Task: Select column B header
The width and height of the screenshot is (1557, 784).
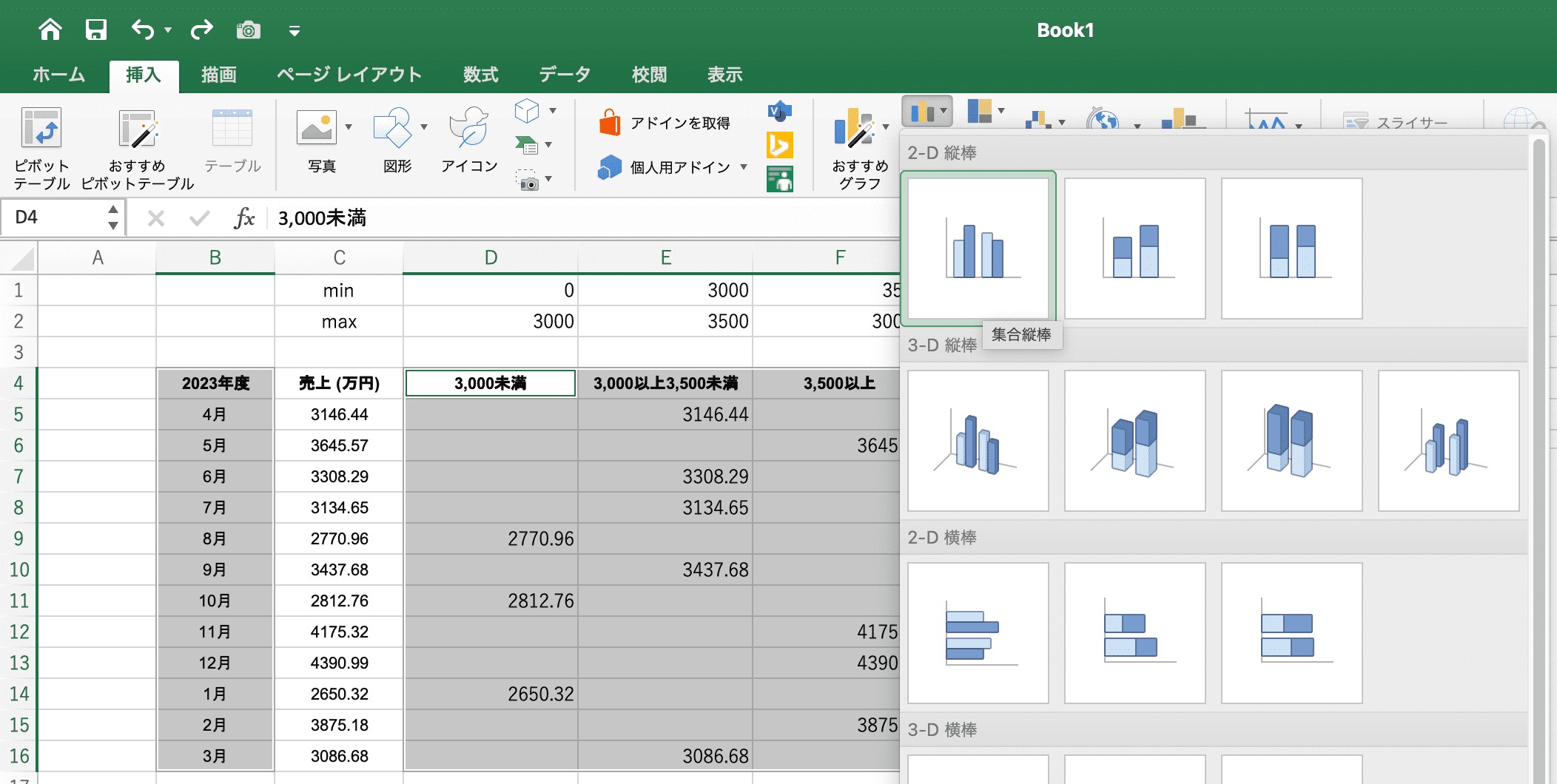Action: coord(215,257)
